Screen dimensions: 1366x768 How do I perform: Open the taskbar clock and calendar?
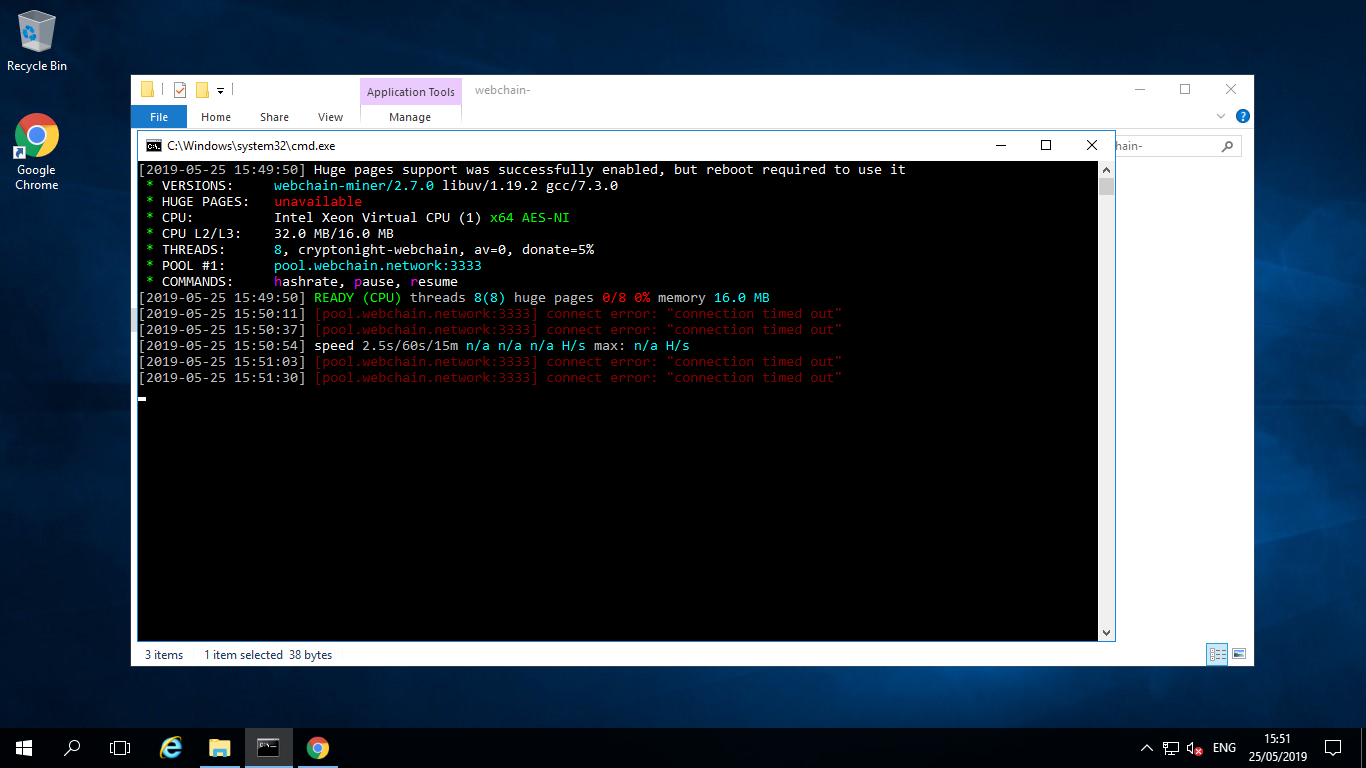point(1277,748)
